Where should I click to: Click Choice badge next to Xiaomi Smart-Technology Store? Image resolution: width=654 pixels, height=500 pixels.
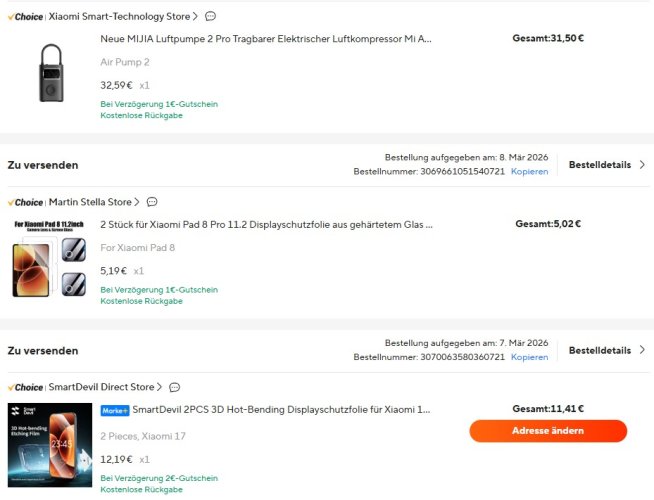[x=26, y=16]
